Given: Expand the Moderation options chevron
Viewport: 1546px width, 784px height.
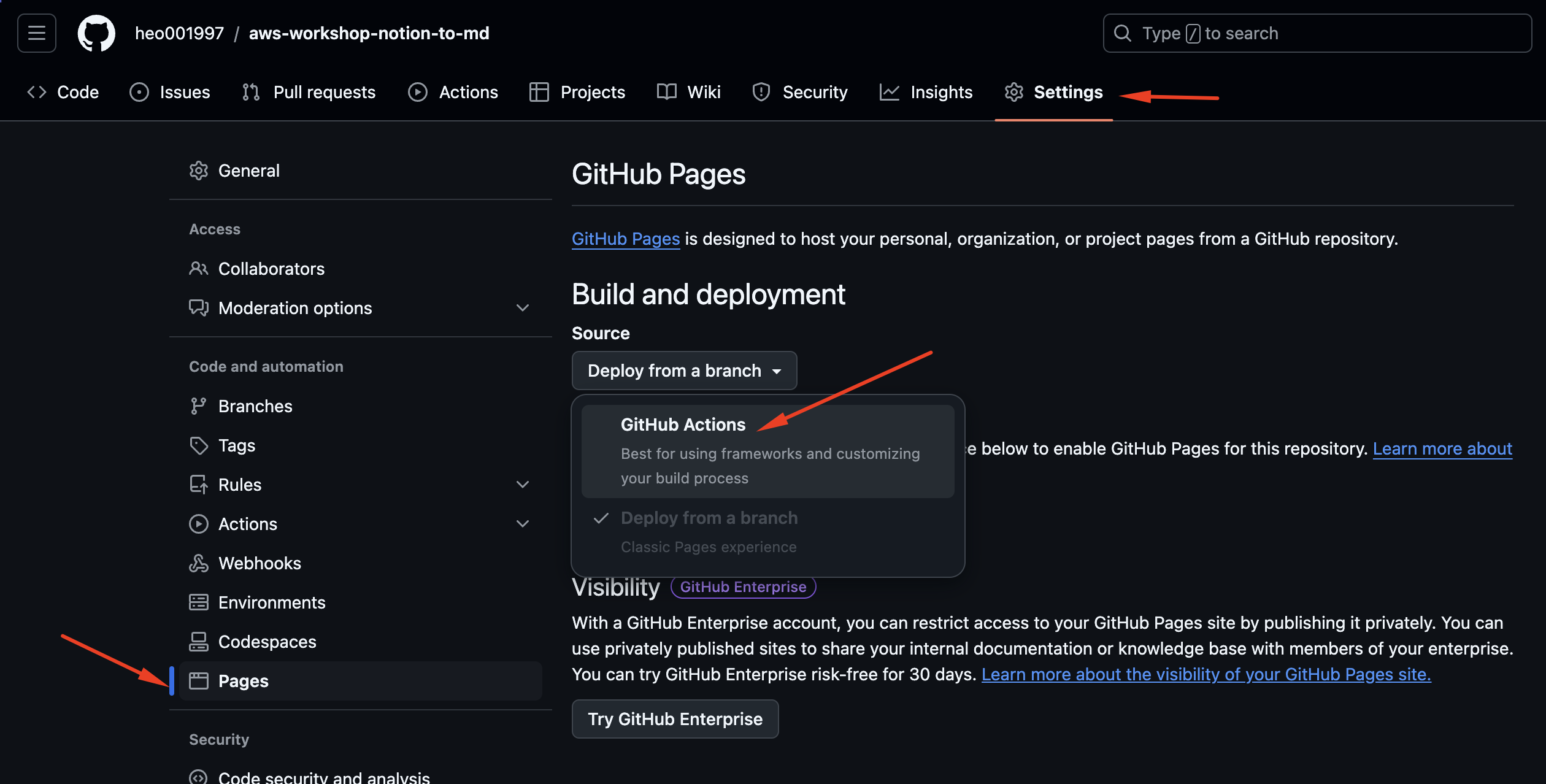Looking at the screenshot, I should tap(523, 308).
